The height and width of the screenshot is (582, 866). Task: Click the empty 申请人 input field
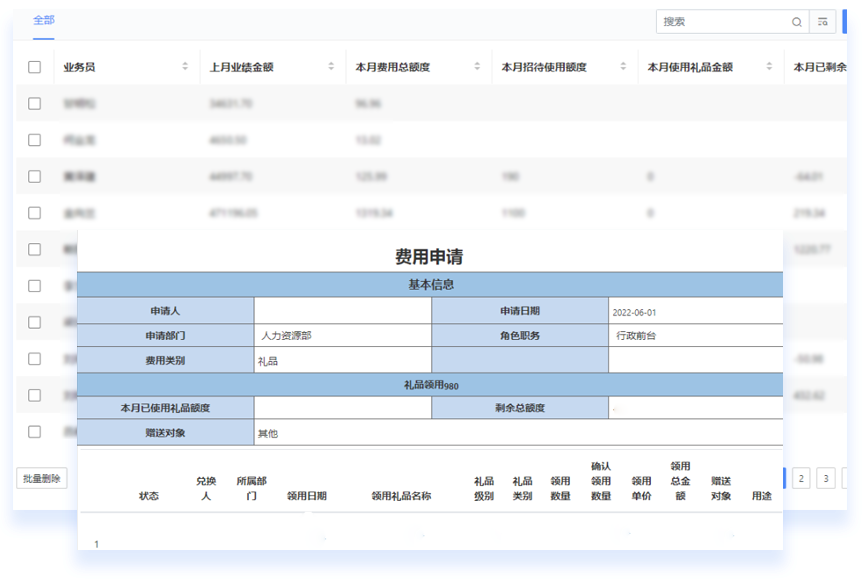(342, 311)
